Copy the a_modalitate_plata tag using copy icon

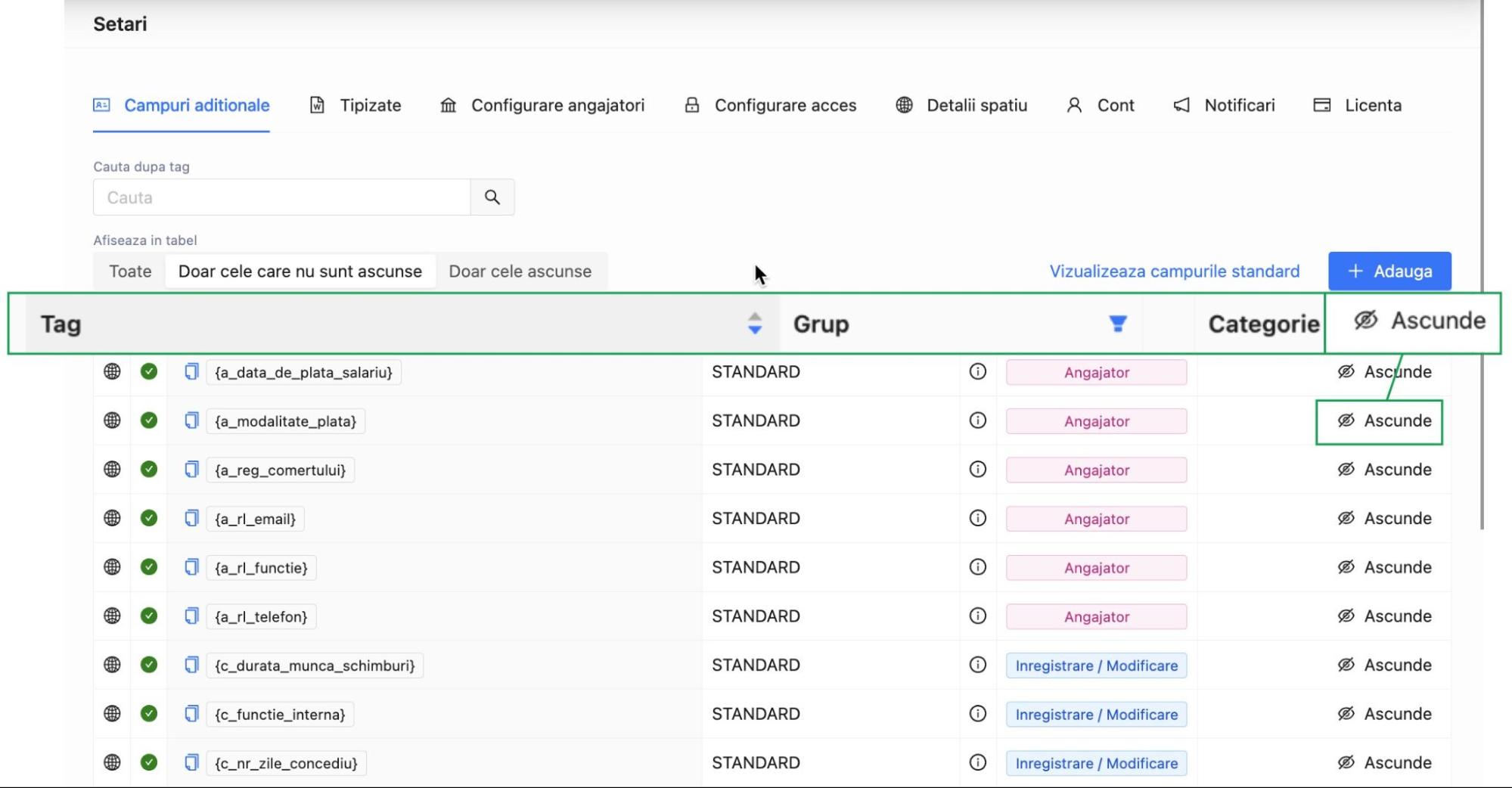tap(191, 420)
